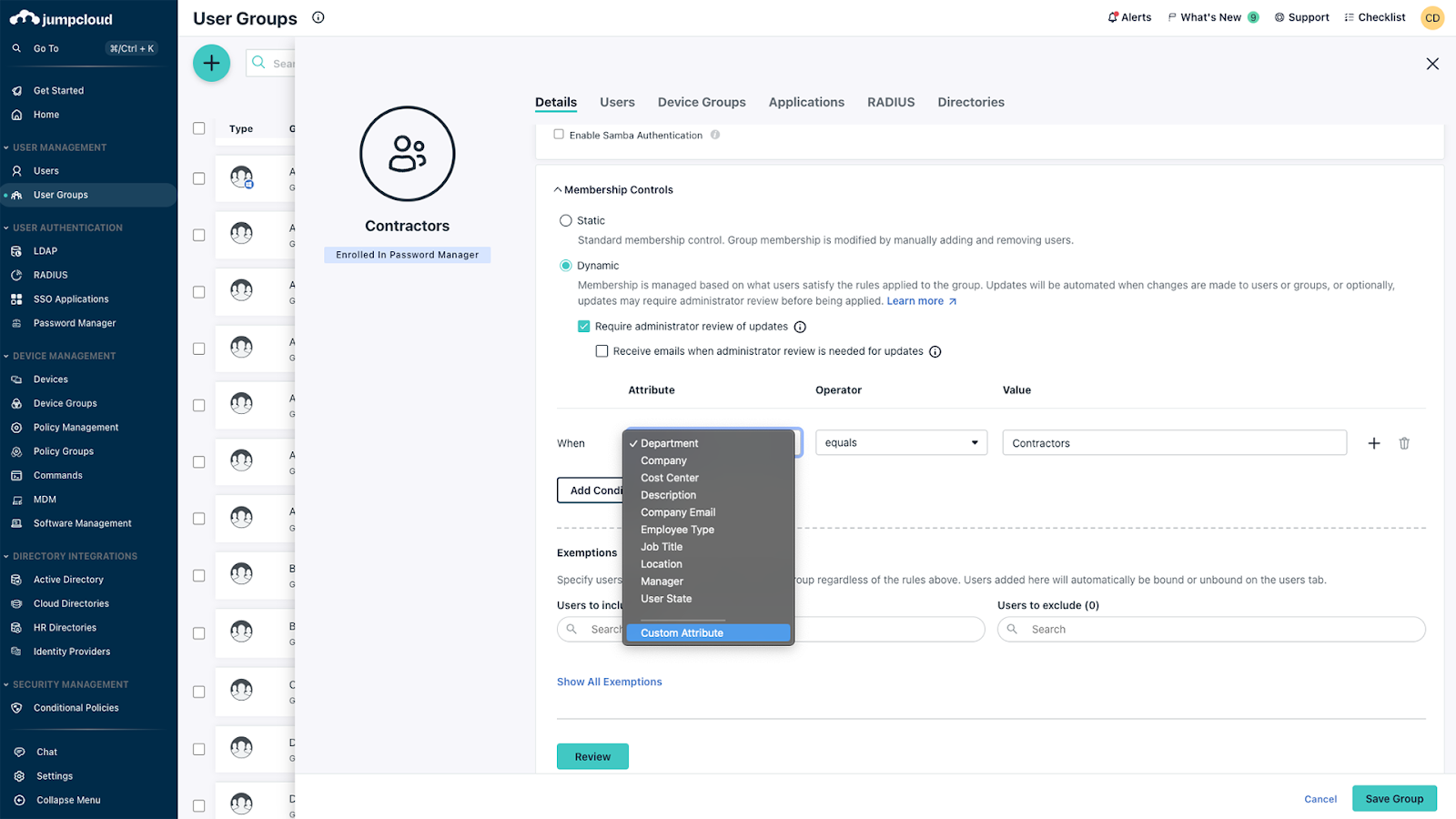Select the Static membership radio button
This screenshot has width=1456, height=819.
(x=566, y=221)
